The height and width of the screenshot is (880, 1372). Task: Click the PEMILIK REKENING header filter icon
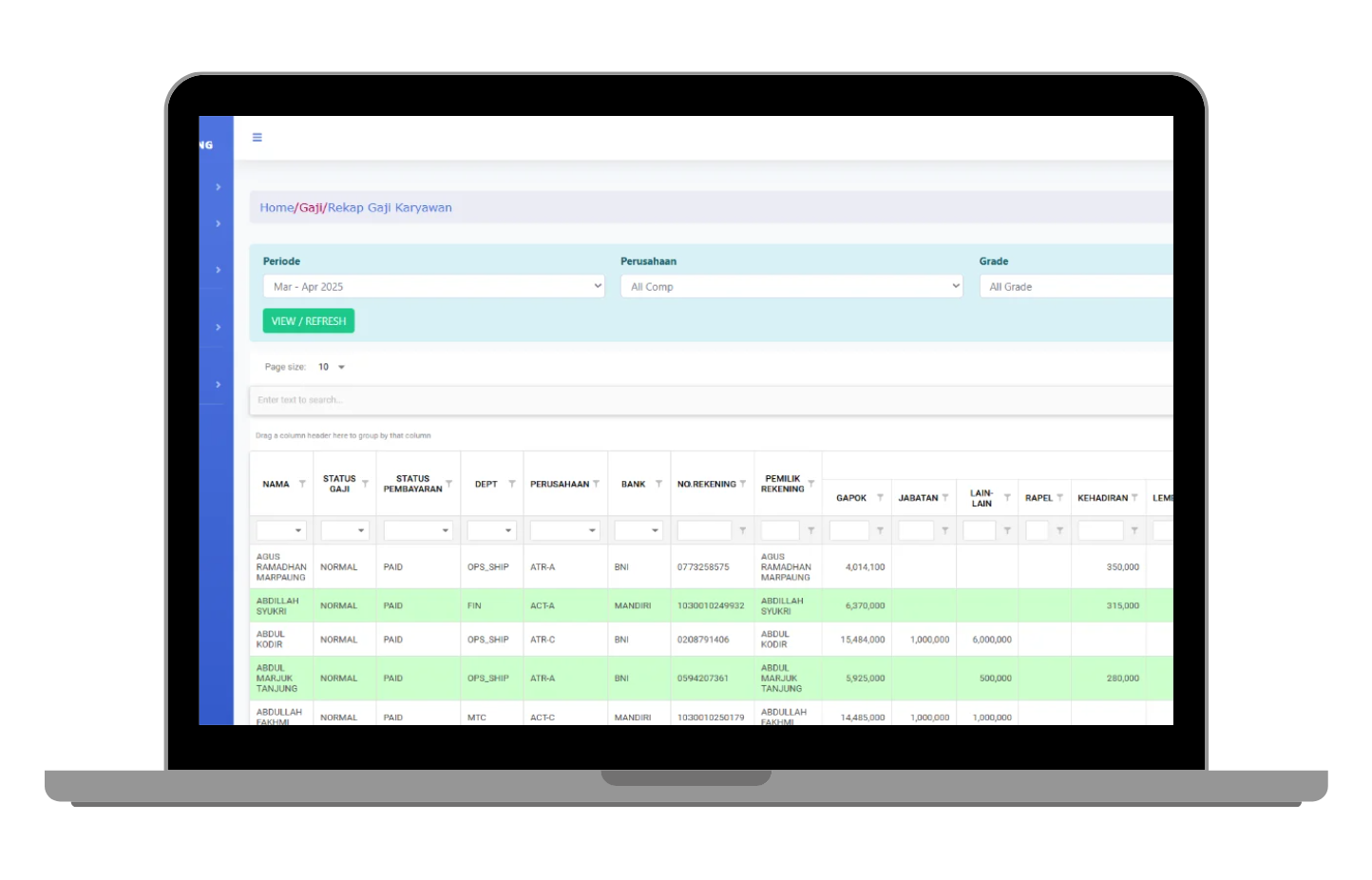(x=811, y=484)
